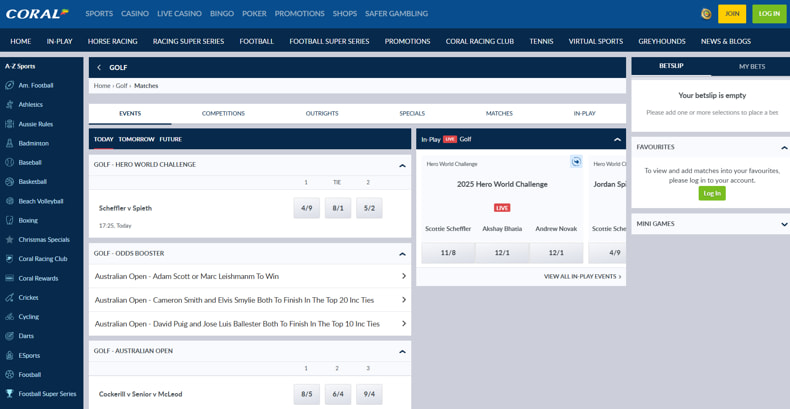
Task: Click the yellow Join button
Action: [732, 14]
